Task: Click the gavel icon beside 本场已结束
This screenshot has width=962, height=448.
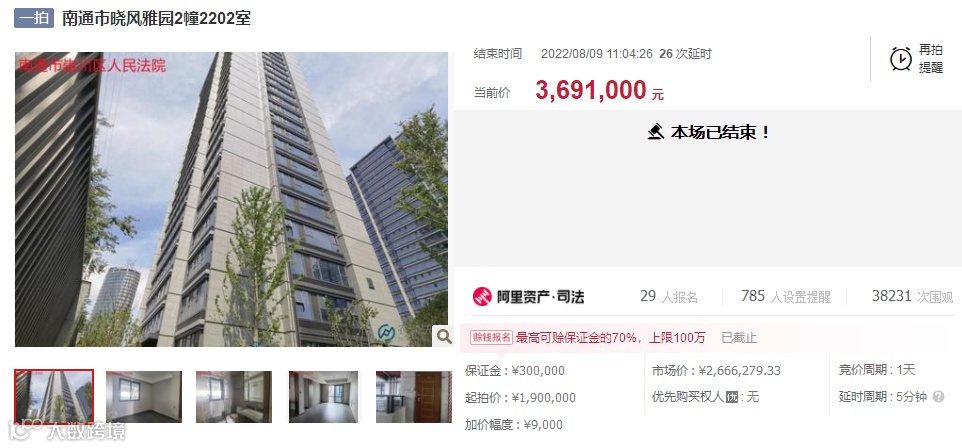Action: (656, 132)
